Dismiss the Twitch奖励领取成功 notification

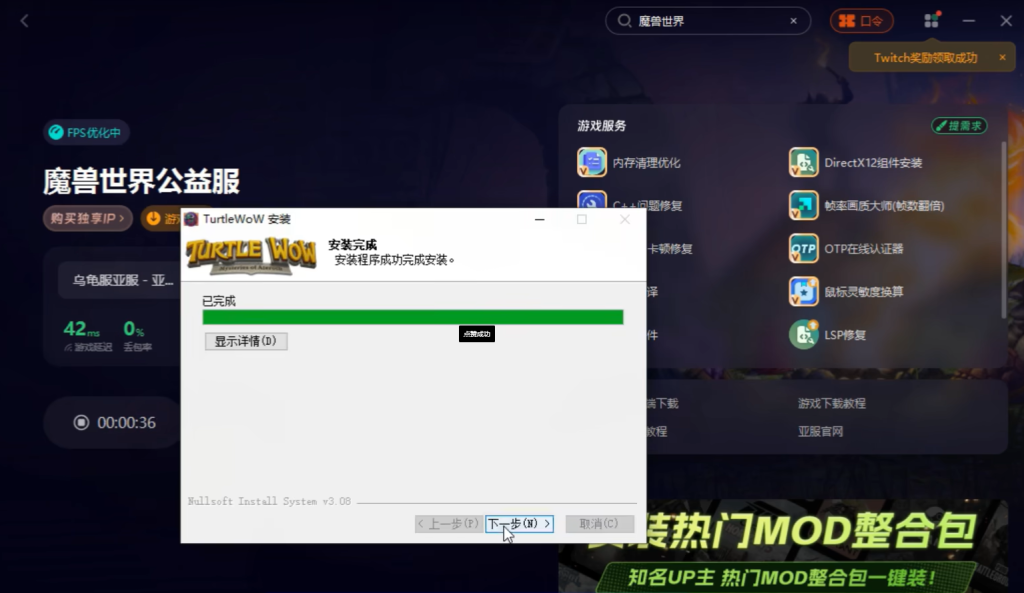pos(1002,57)
